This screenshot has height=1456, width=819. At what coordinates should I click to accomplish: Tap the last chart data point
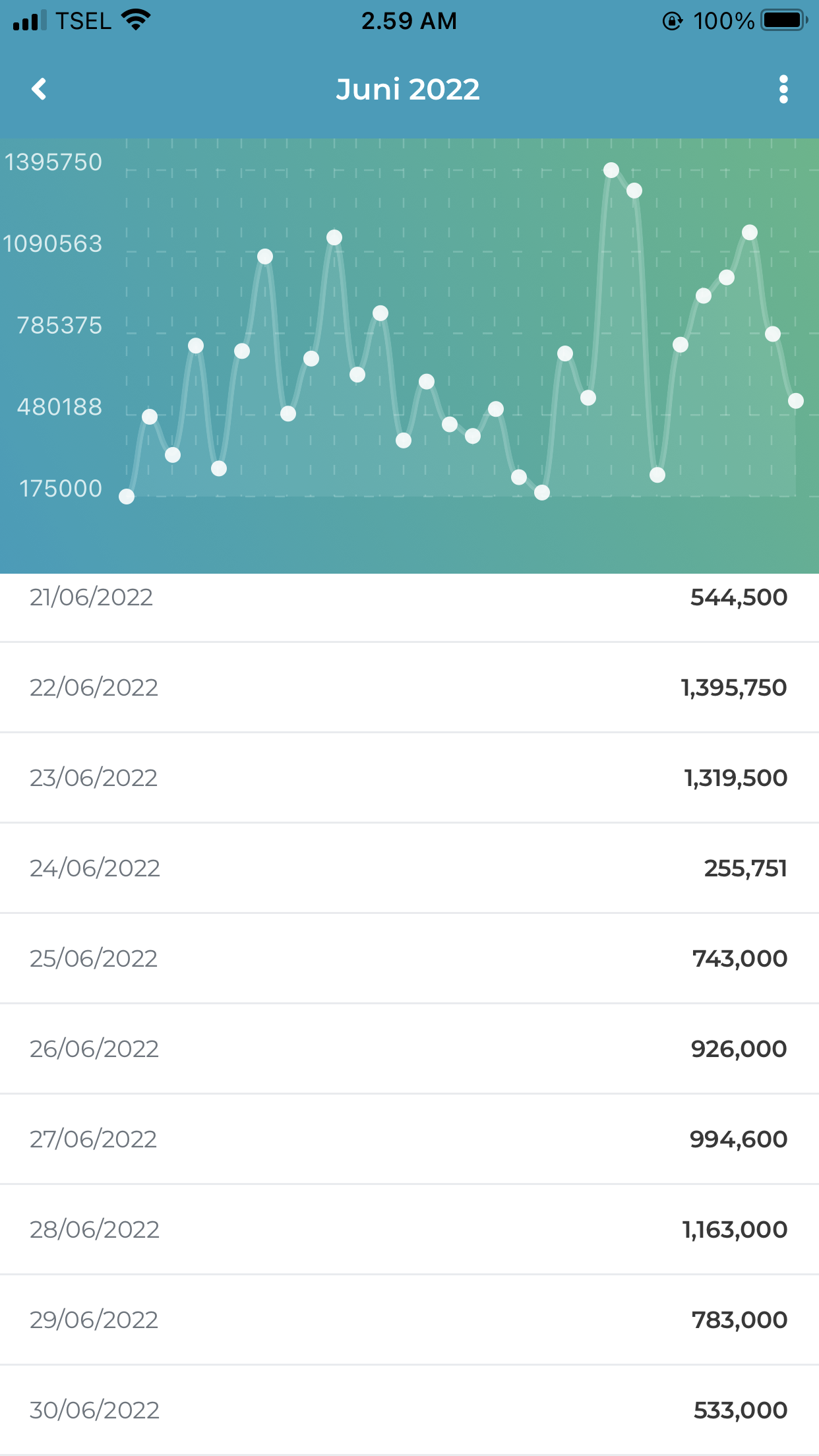(x=796, y=401)
